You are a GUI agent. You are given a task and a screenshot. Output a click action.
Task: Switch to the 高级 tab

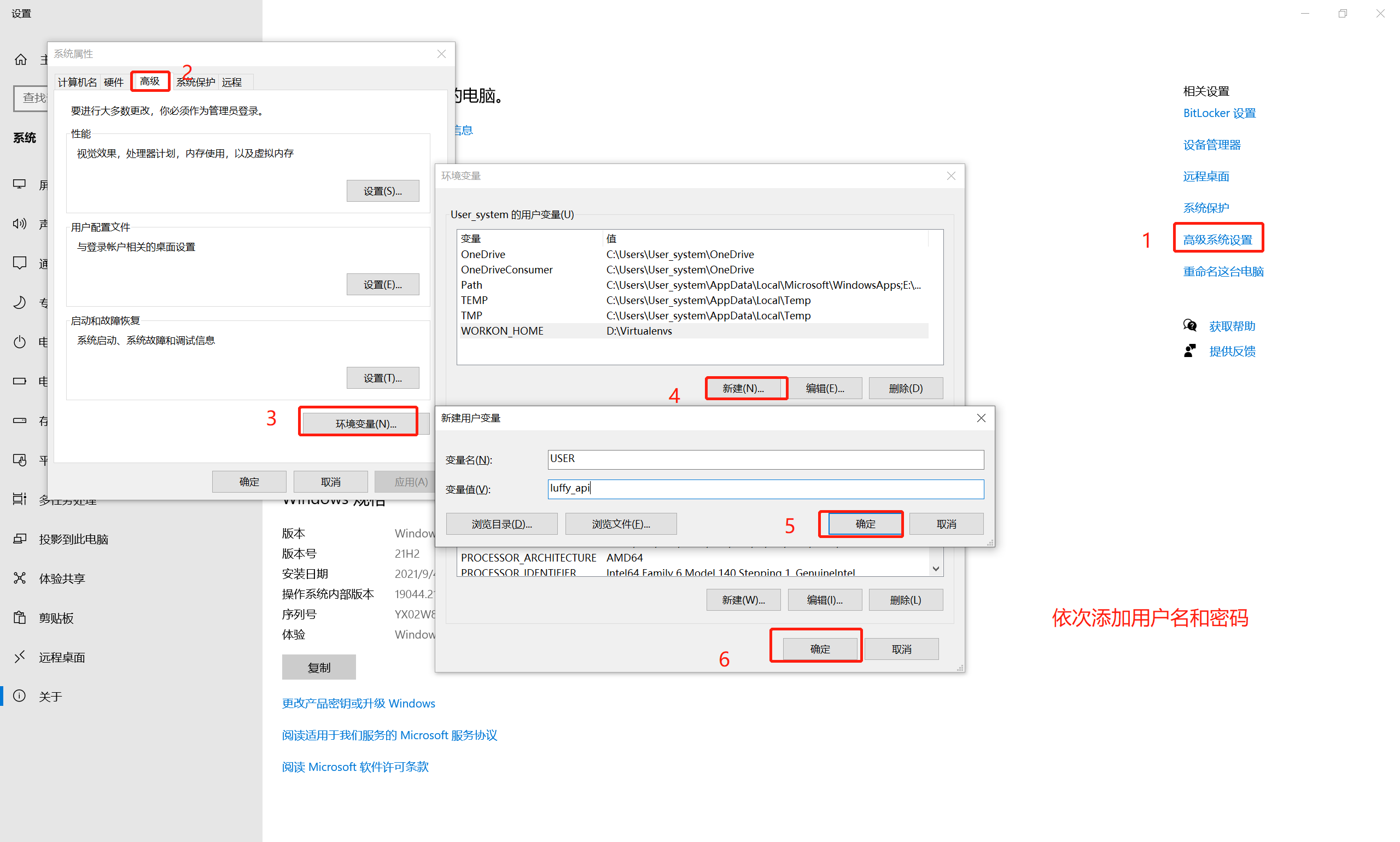pos(150,81)
